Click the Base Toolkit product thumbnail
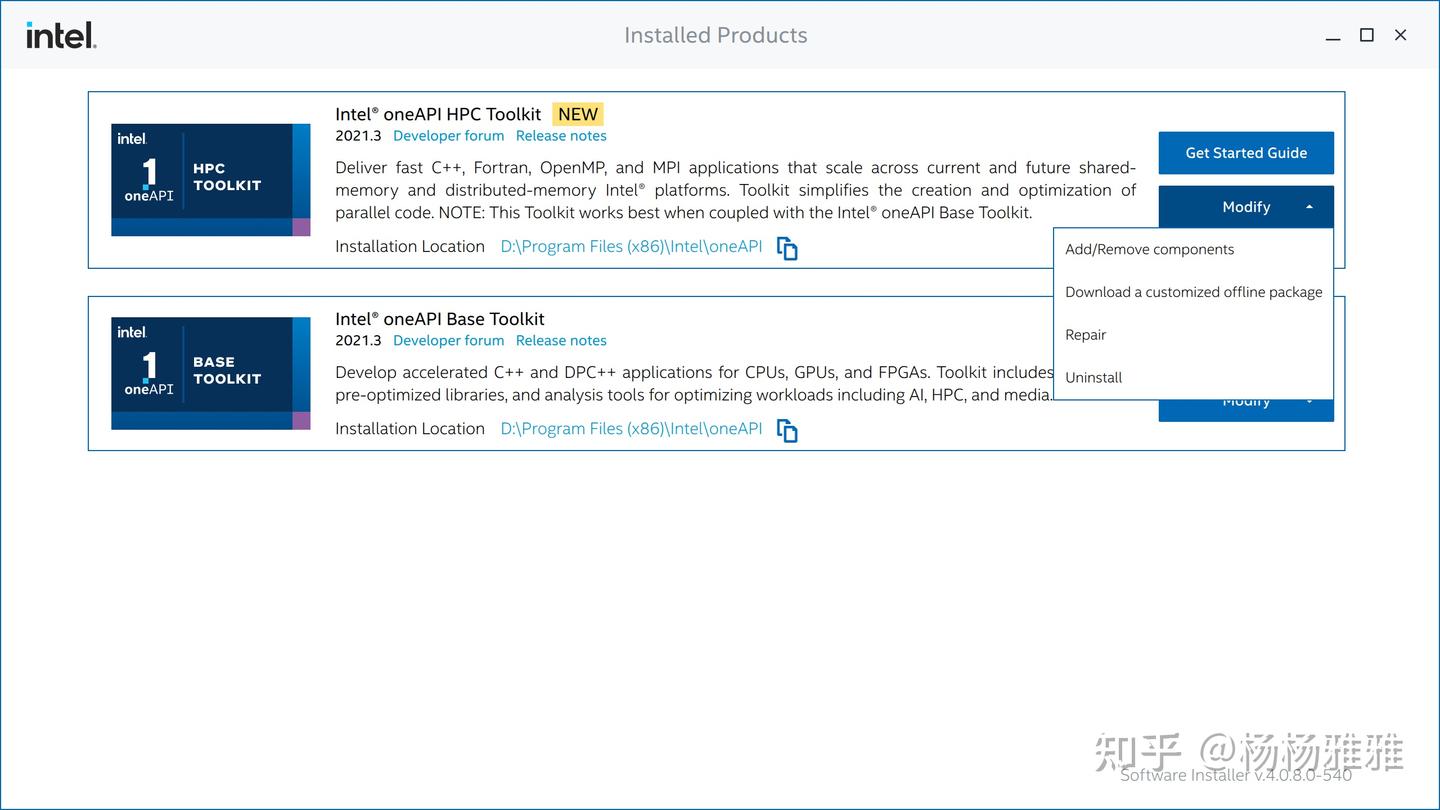The image size is (1440, 810). pyautogui.click(x=210, y=371)
